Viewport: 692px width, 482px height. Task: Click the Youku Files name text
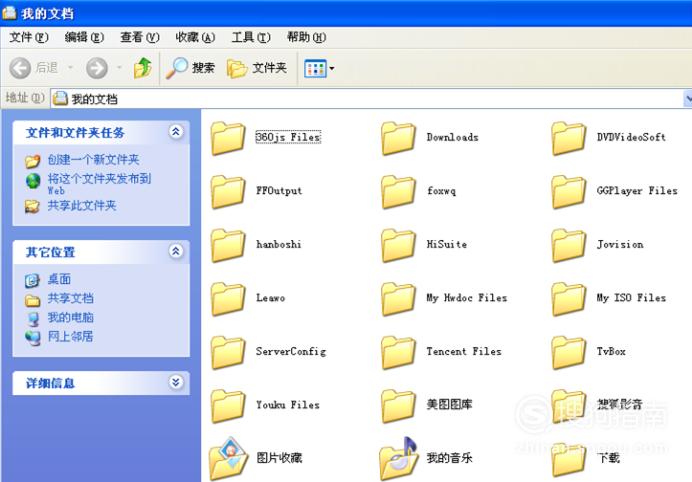coord(288,405)
